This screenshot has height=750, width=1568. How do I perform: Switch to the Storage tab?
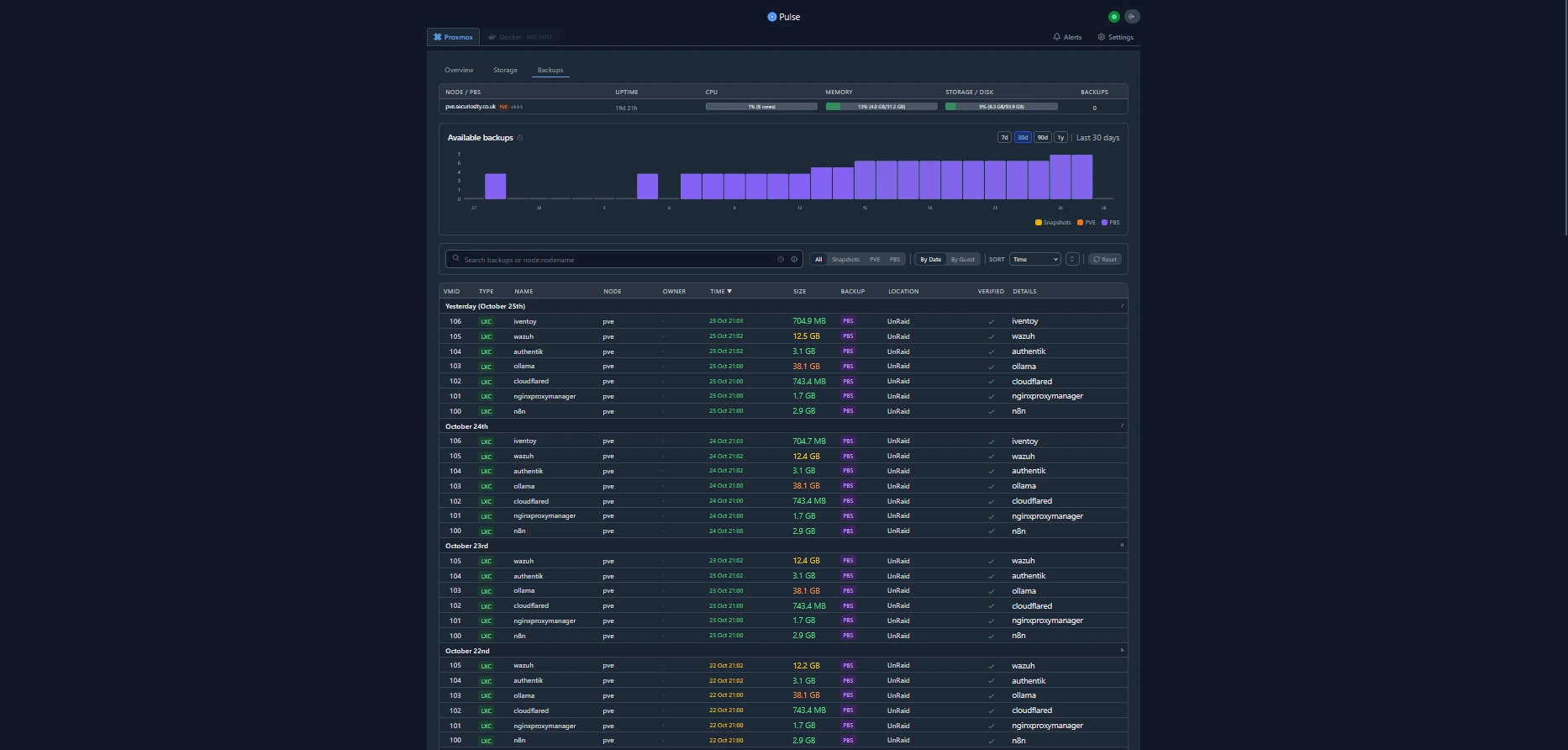click(505, 71)
